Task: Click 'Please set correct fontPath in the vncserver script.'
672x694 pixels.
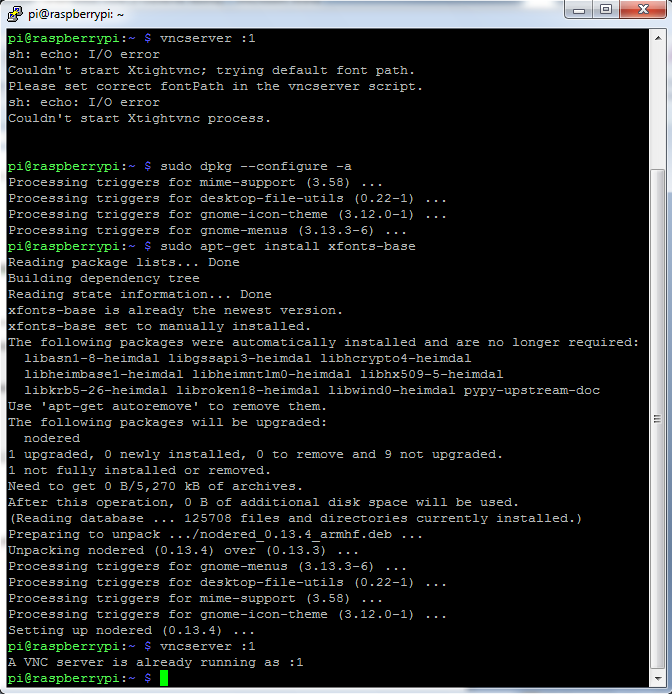Action: [215, 86]
